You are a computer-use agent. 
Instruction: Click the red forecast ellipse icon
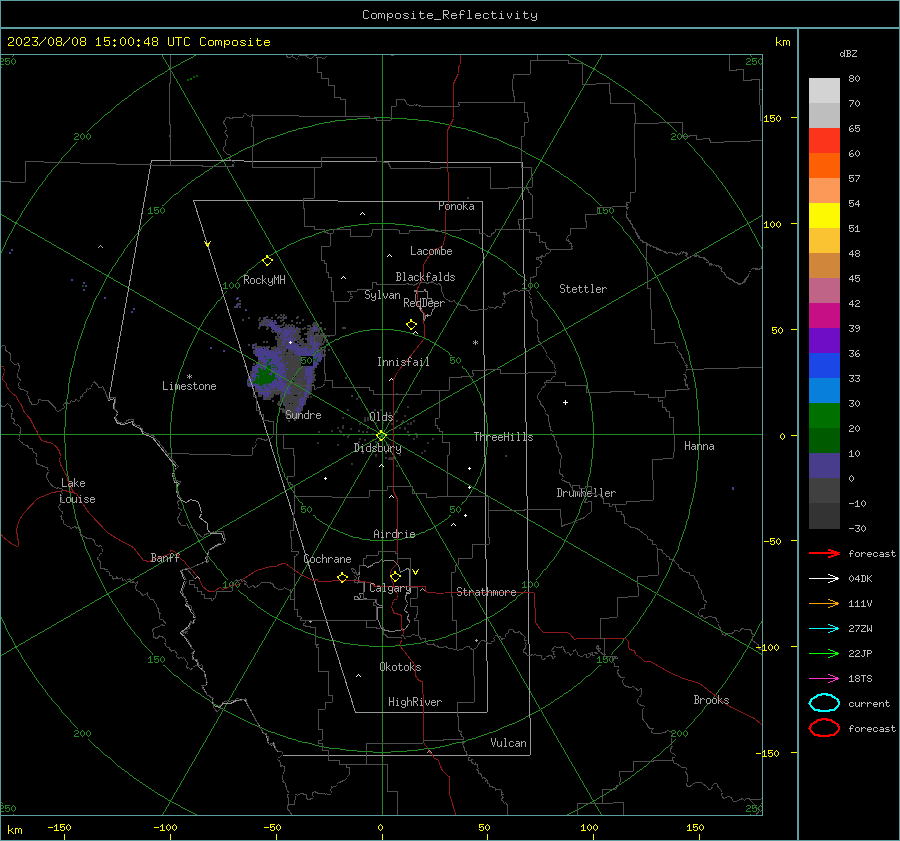point(824,728)
